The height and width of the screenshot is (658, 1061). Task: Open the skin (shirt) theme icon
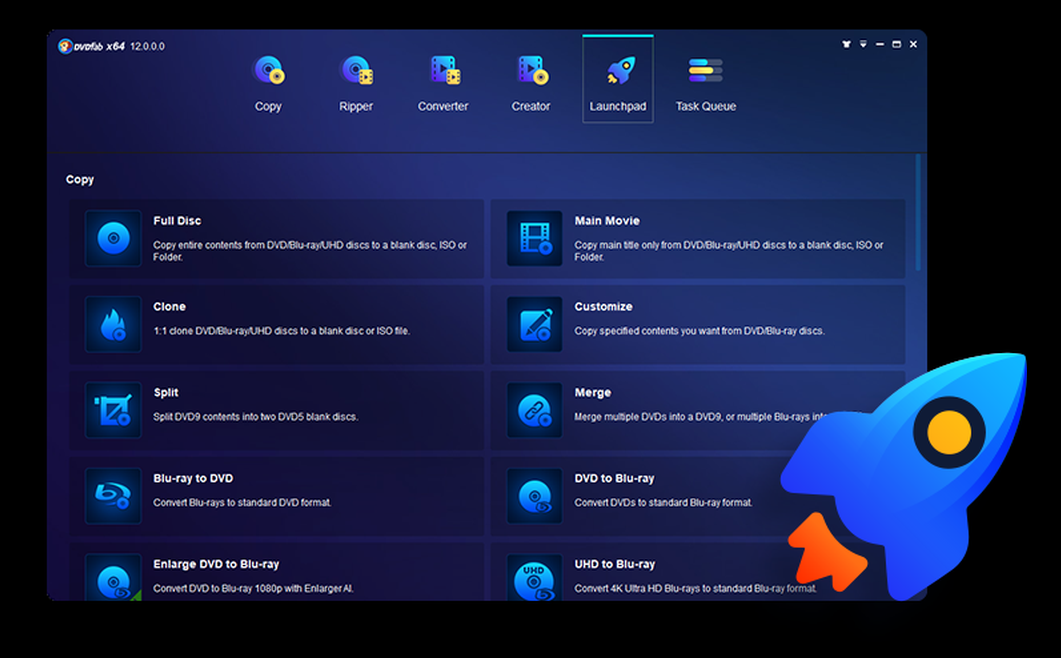pyautogui.click(x=846, y=44)
